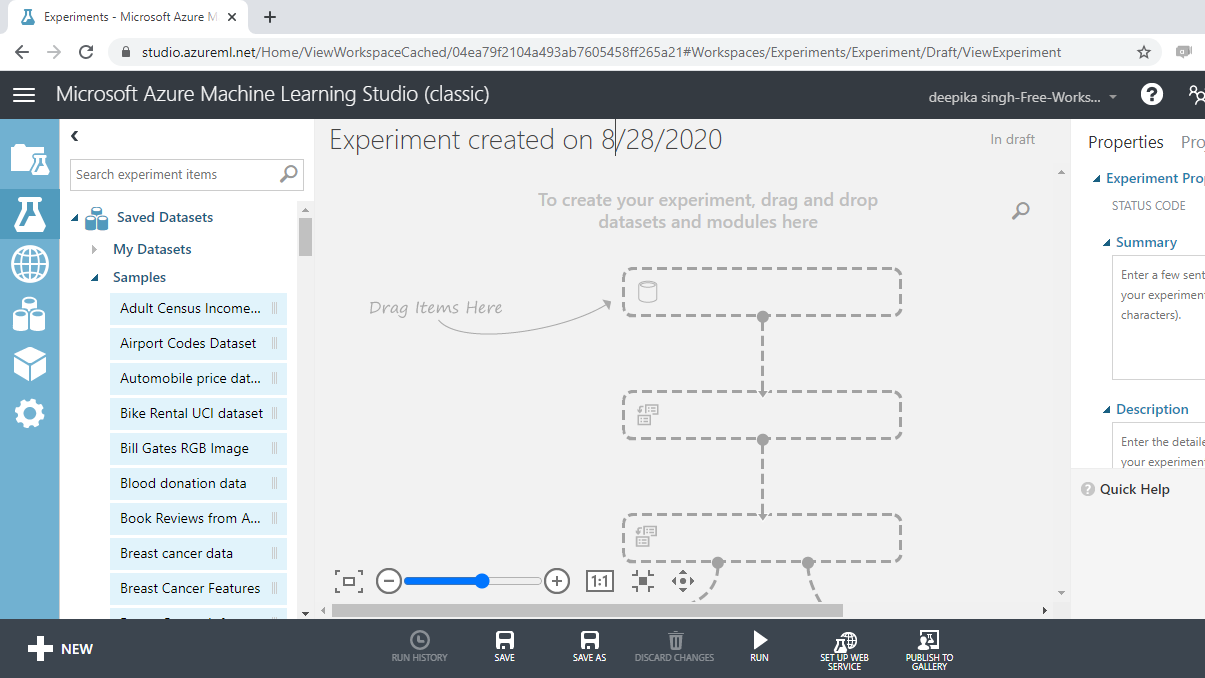Bookmark this page with the star

click(1144, 52)
